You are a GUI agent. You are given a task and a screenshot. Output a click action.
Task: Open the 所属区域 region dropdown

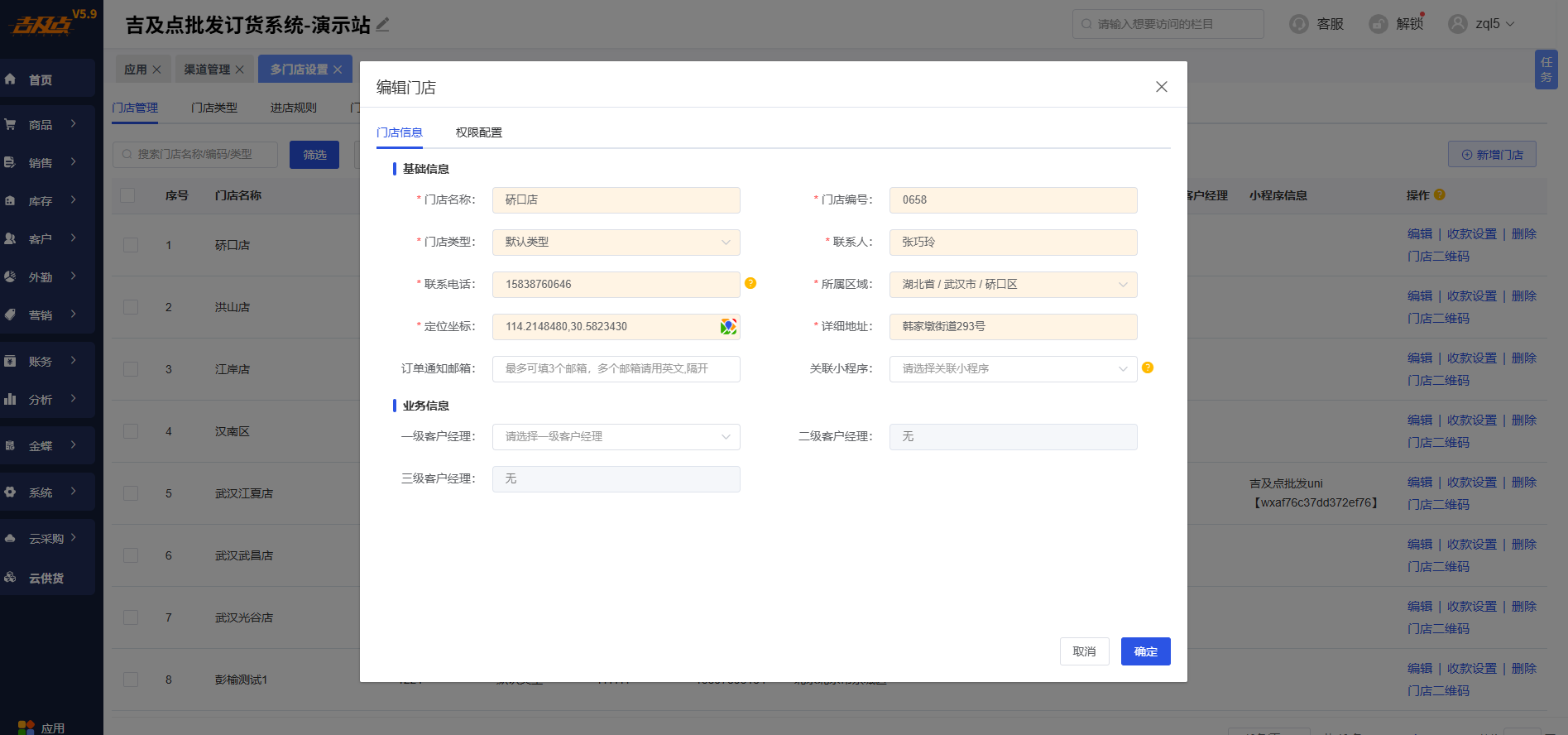(x=1014, y=285)
